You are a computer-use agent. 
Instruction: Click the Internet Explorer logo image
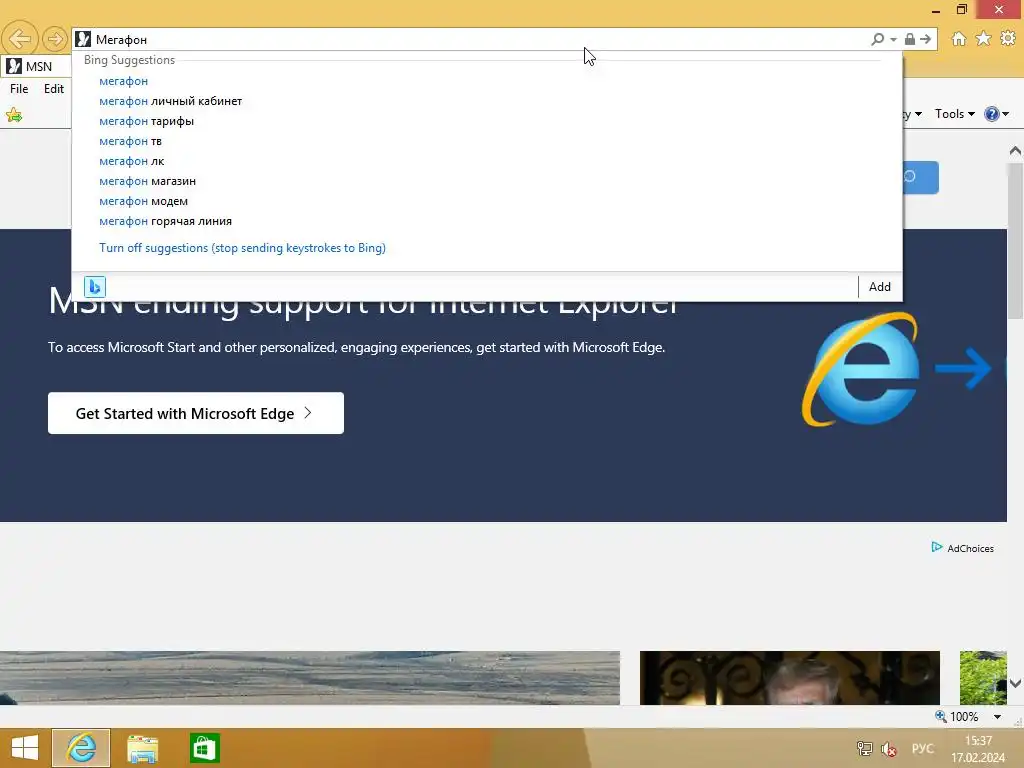pyautogui.click(x=861, y=370)
